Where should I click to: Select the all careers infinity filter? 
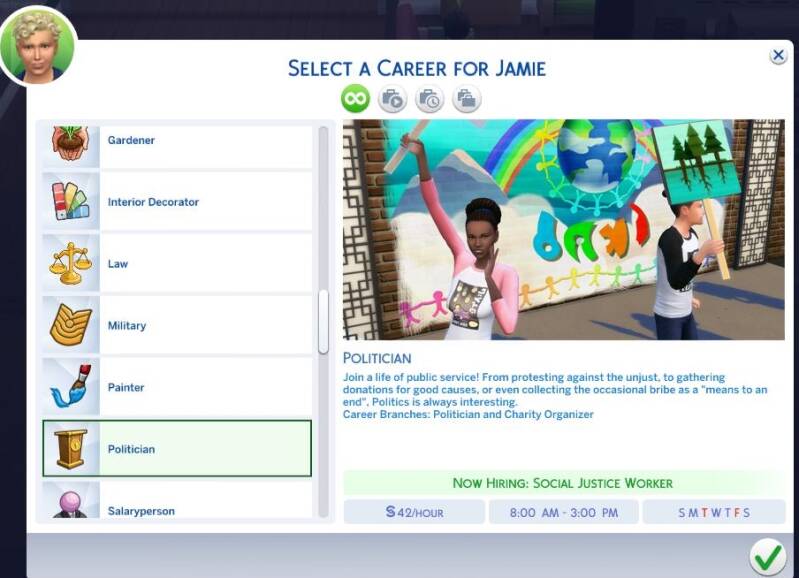point(355,98)
